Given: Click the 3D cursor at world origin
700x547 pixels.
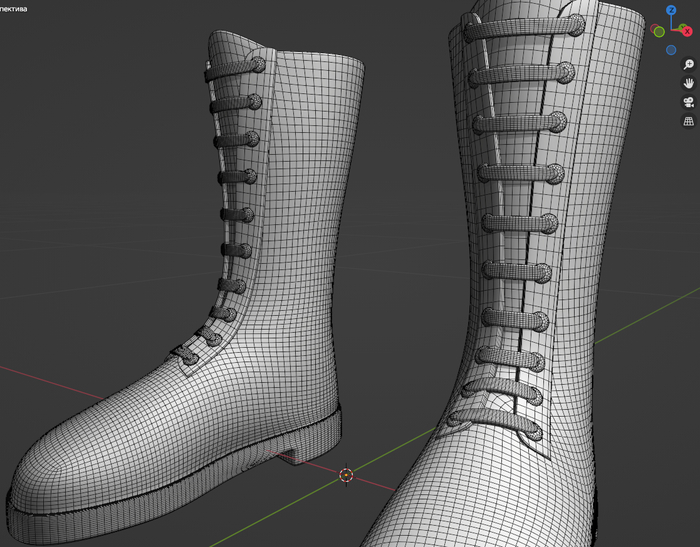Looking at the screenshot, I should 346,475.
